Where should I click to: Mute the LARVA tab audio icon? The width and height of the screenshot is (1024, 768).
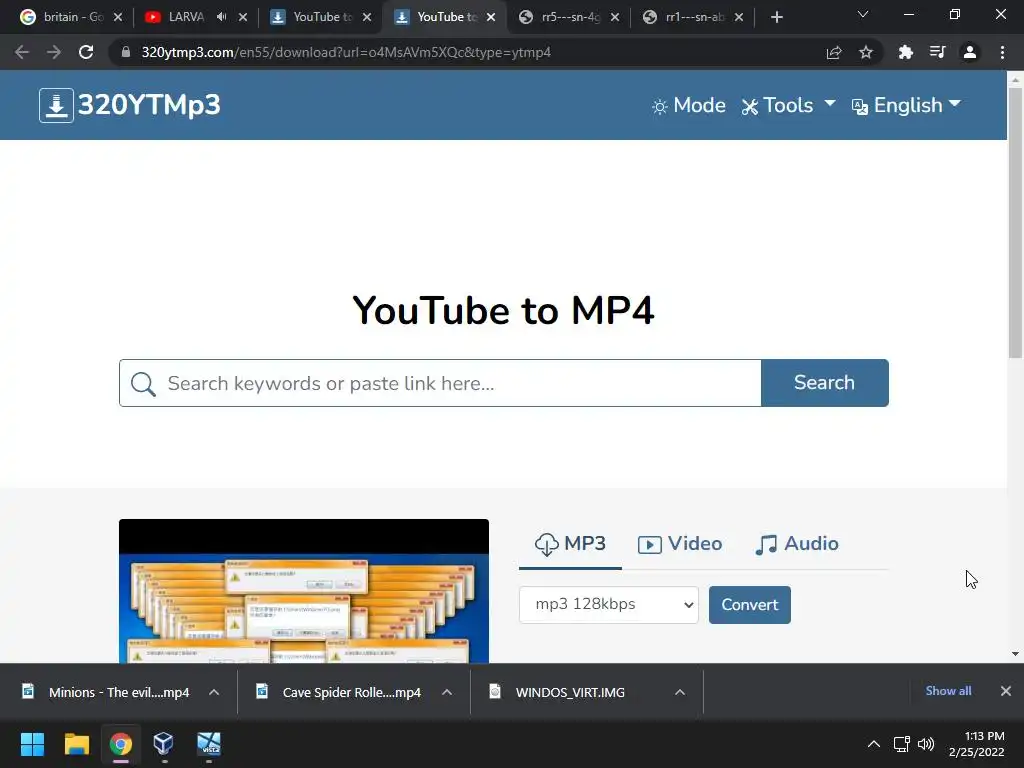[221, 17]
